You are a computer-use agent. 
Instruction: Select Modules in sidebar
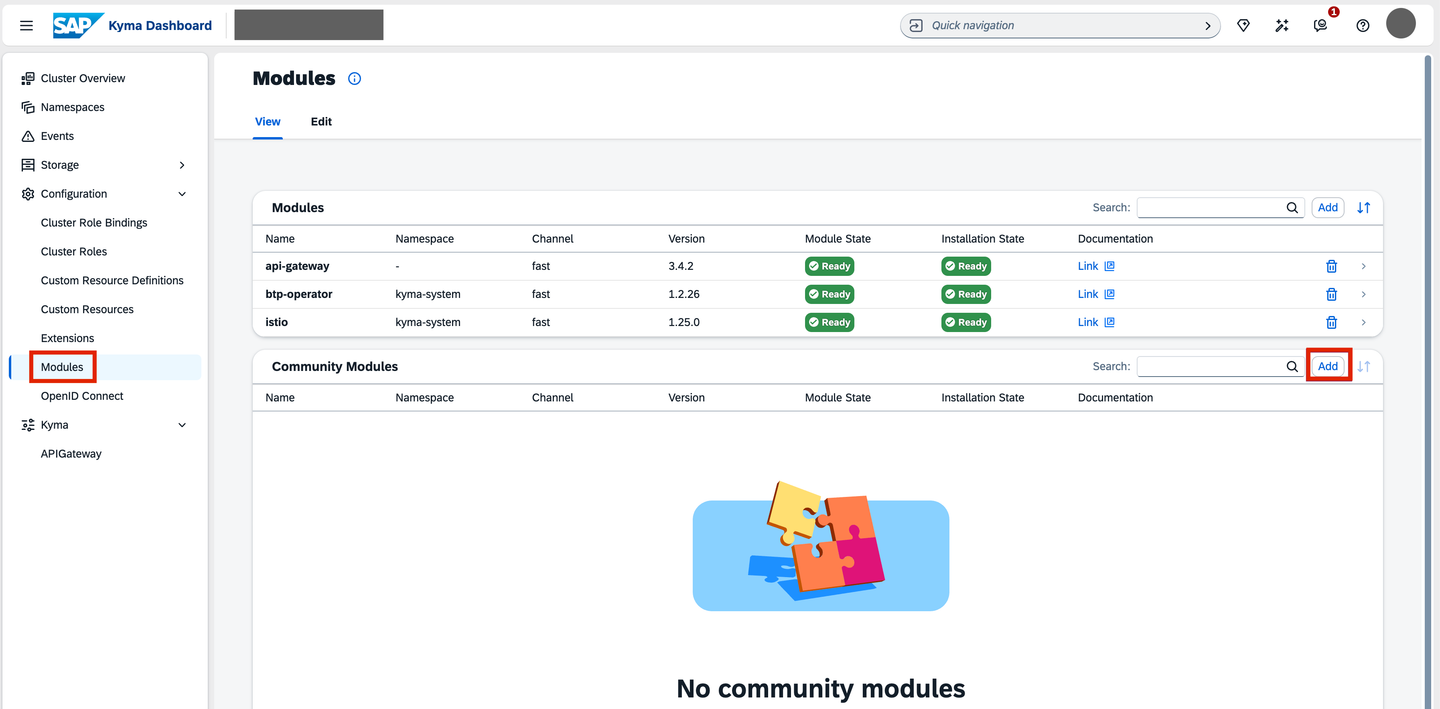pos(62,367)
